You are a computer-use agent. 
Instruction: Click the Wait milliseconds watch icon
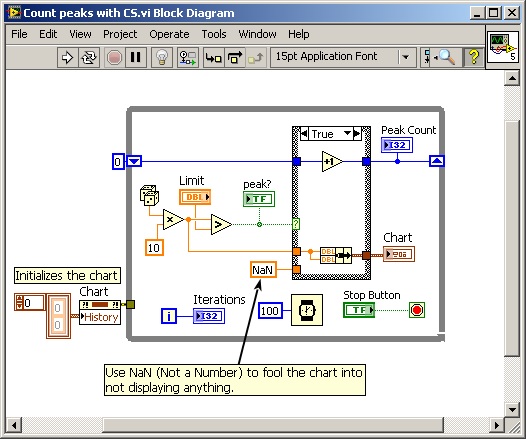point(307,310)
